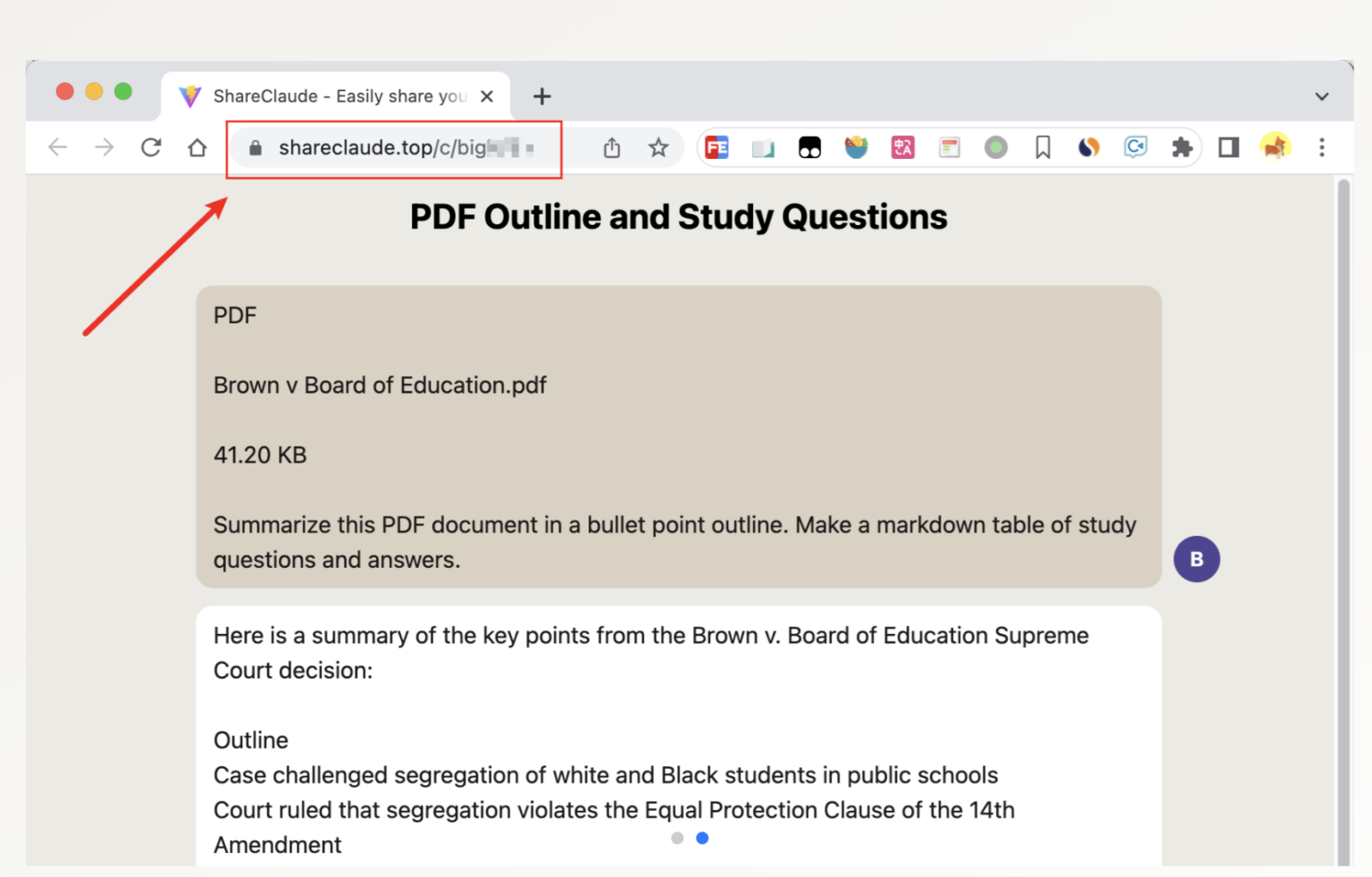Click the FE extension icon
This screenshot has height=877, width=1372.
(x=716, y=147)
